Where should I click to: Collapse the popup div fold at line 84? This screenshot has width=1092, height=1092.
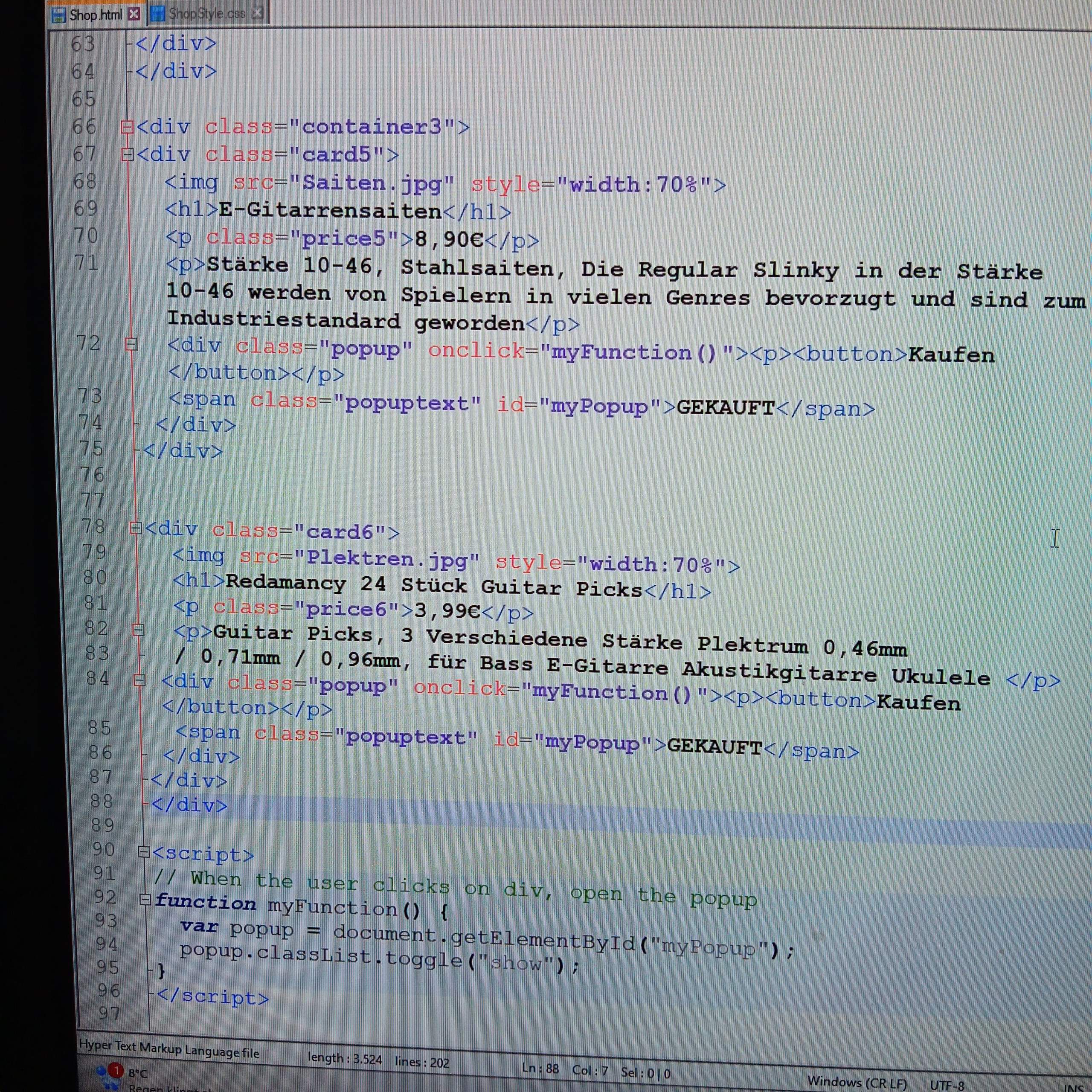[139, 680]
